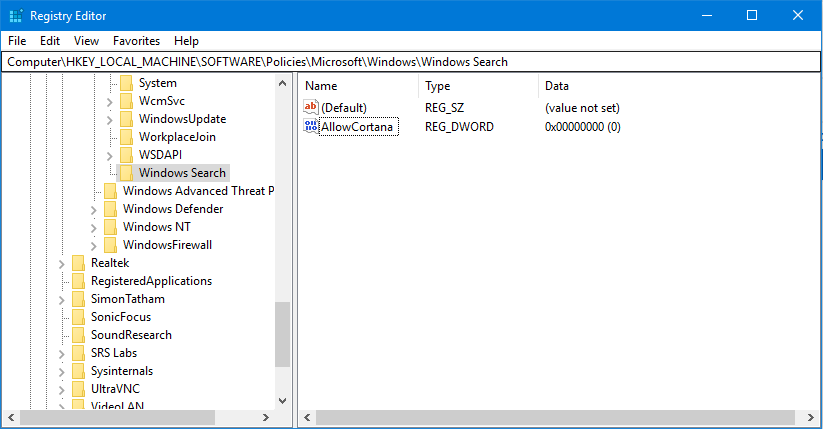The height and width of the screenshot is (429, 823).
Task: Click the (value not set) data cell
Action: (582, 108)
